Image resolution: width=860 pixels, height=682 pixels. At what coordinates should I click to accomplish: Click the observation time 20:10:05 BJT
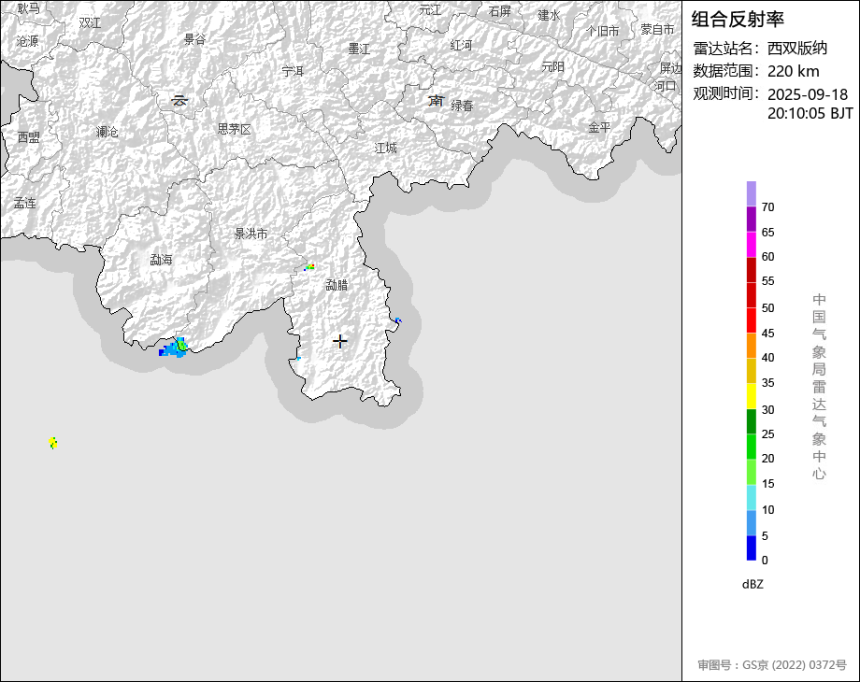(x=810, y=114)
